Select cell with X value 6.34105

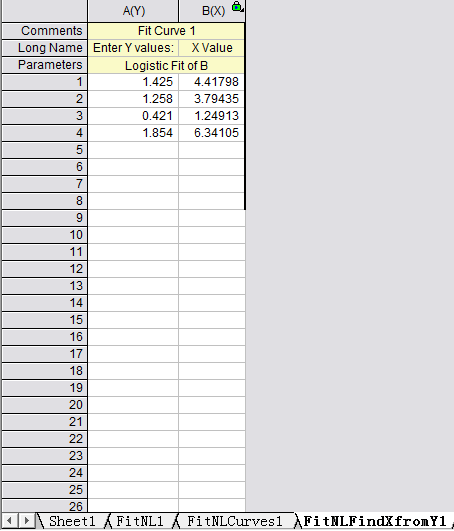click(x=212, y=133)
